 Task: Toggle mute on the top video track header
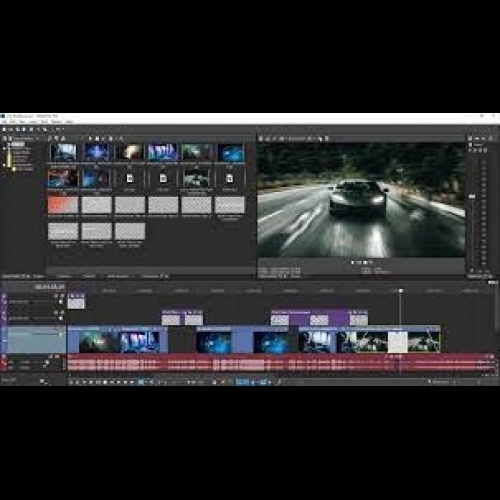click(x=56, y=296)
